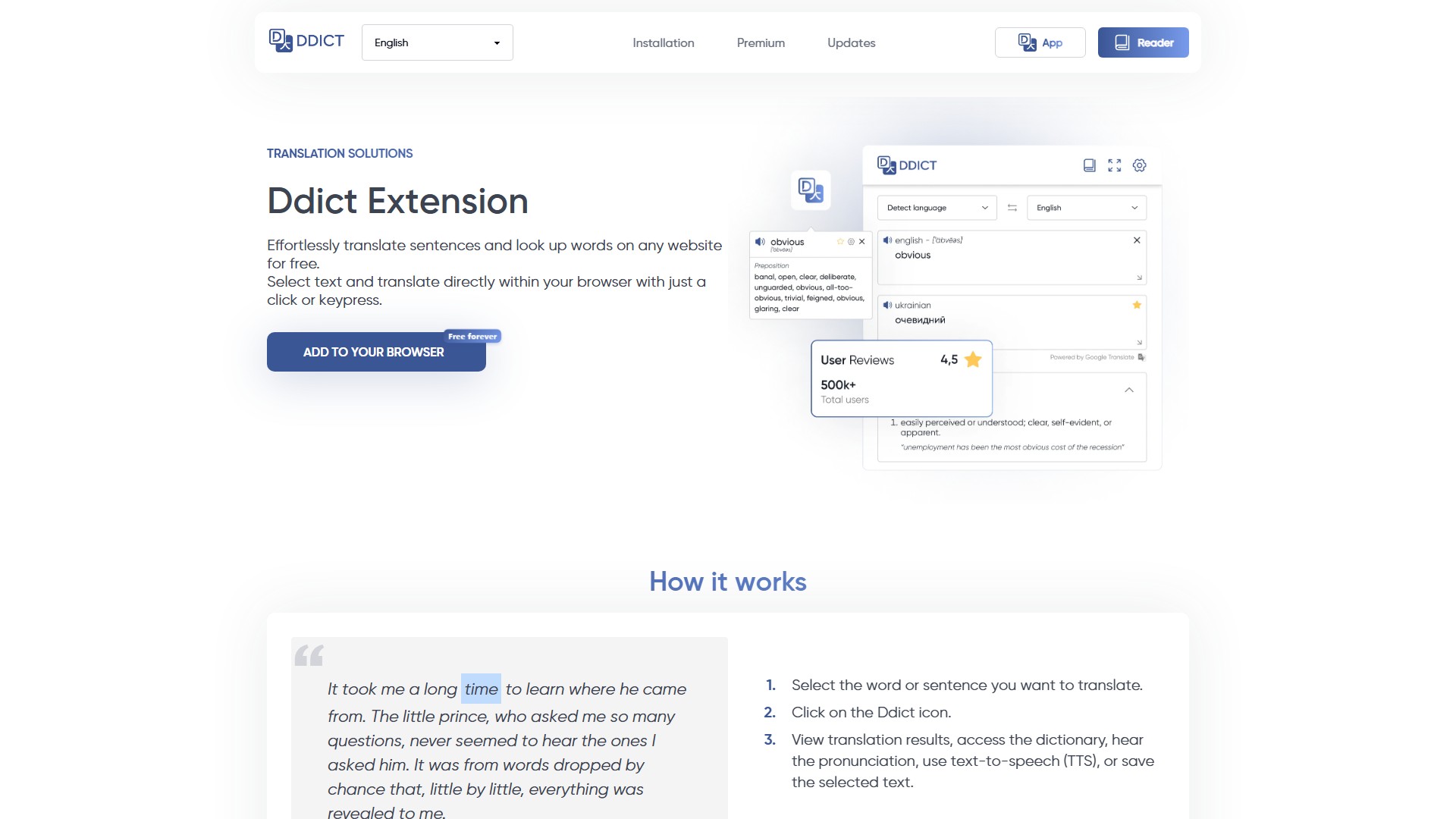Go to the Installation menu item
Image resolution: width=1456 pixels, height=819 pixels.
[x=663, y=42]
